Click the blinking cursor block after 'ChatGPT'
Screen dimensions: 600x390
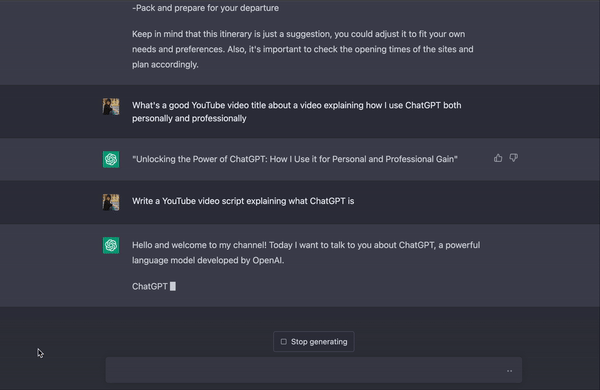173,286
